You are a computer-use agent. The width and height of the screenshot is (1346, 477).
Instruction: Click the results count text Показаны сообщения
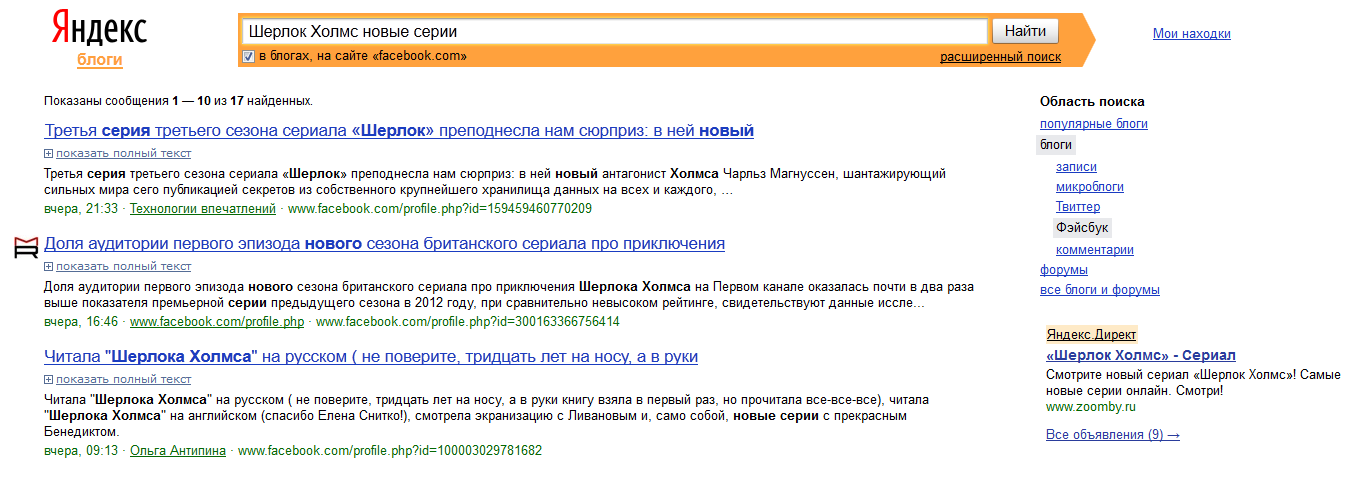(x=179, y=101)
